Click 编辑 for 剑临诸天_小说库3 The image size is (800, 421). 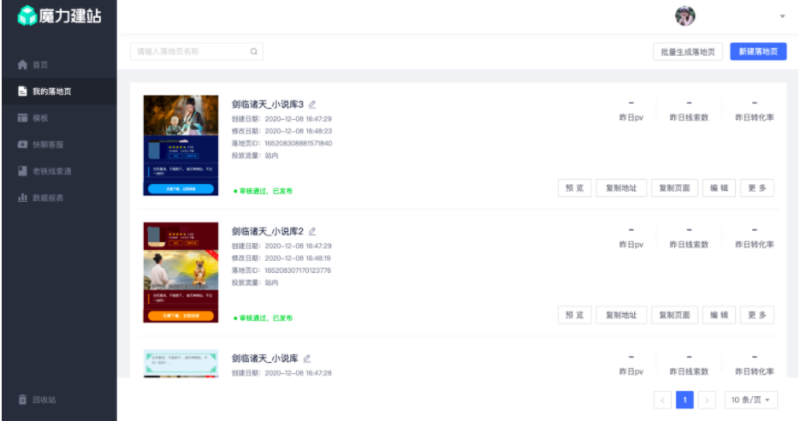[x=719, y=188]
